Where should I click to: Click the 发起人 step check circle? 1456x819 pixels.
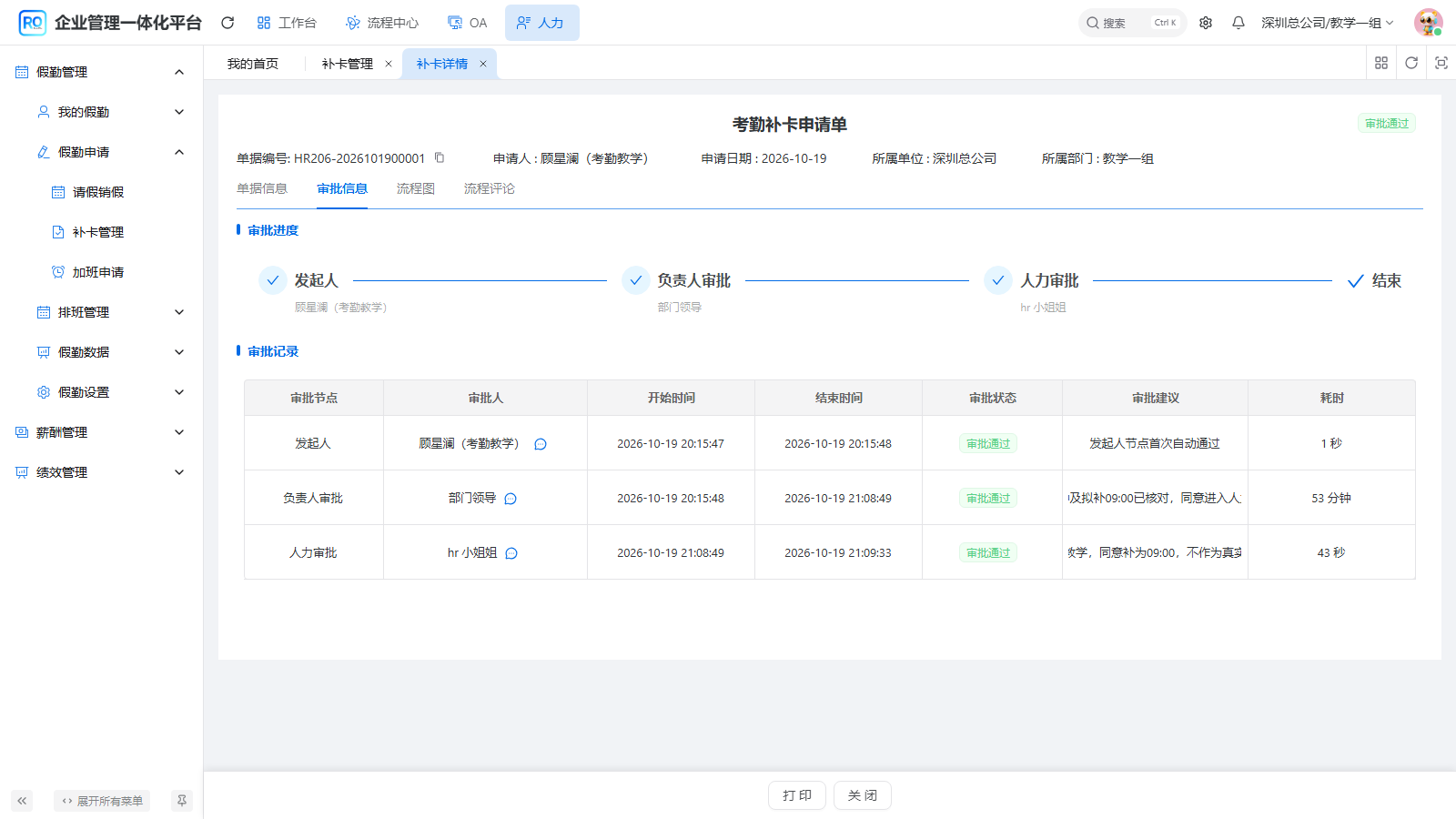273,280
